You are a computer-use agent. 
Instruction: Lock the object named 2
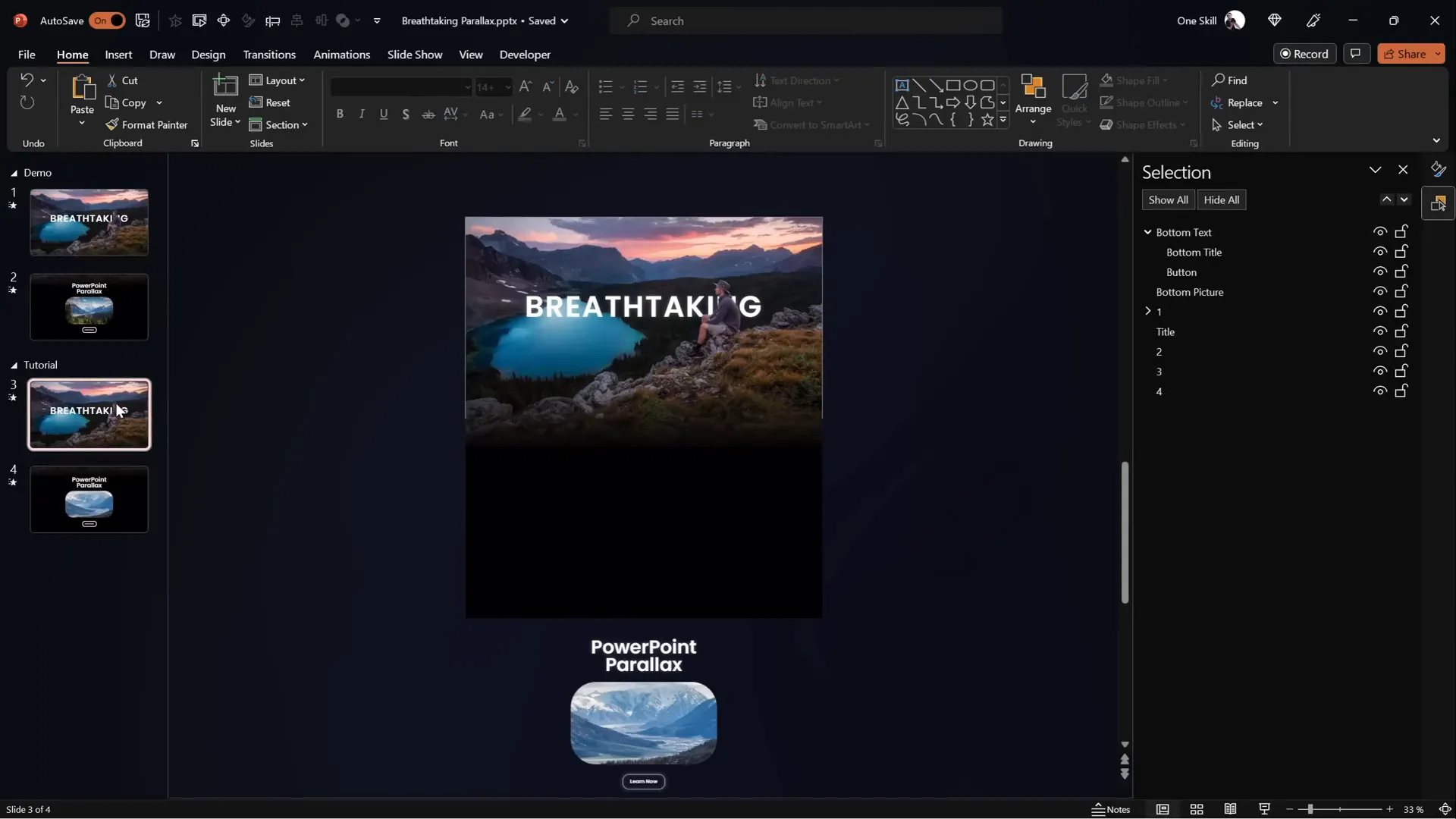click(1401, 351)
